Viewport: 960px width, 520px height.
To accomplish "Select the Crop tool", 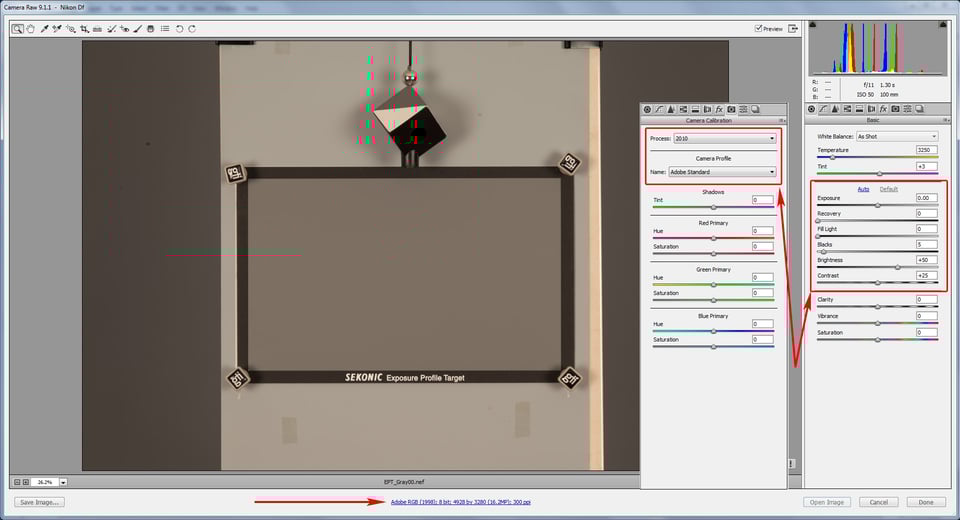I will point(84,29).
